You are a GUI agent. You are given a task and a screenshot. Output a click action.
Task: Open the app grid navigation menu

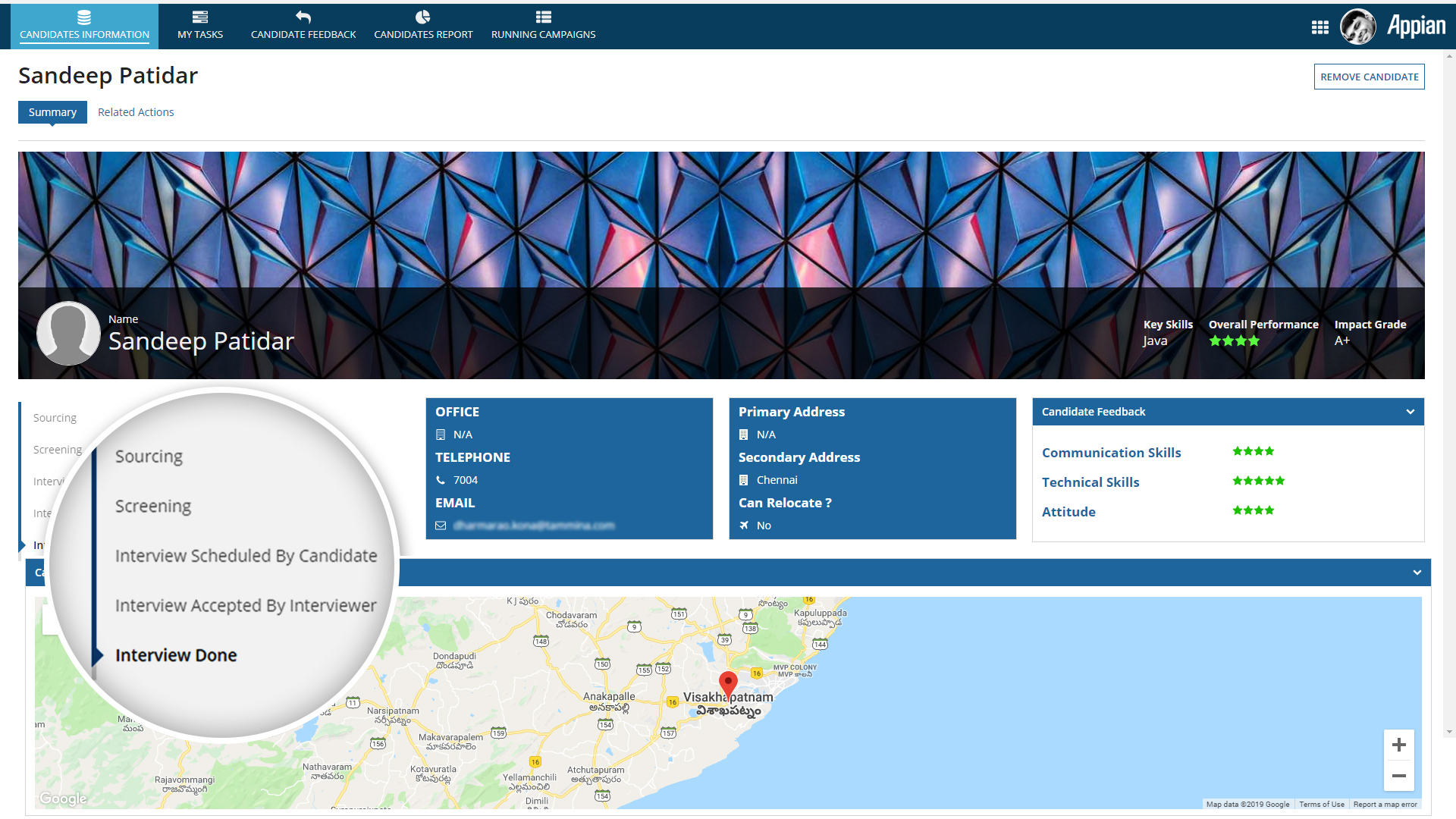click(x=1319, y=27)
